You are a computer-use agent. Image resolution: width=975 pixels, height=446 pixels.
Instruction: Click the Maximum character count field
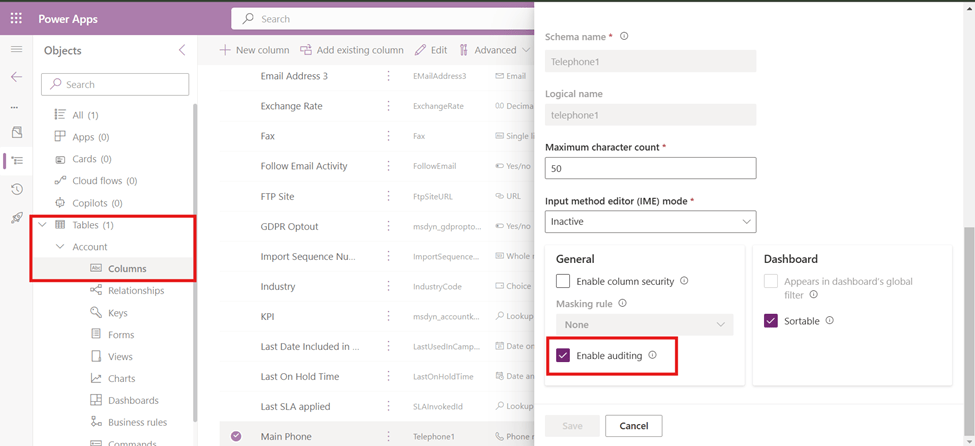pyautogui.click(x=650, y=168)
